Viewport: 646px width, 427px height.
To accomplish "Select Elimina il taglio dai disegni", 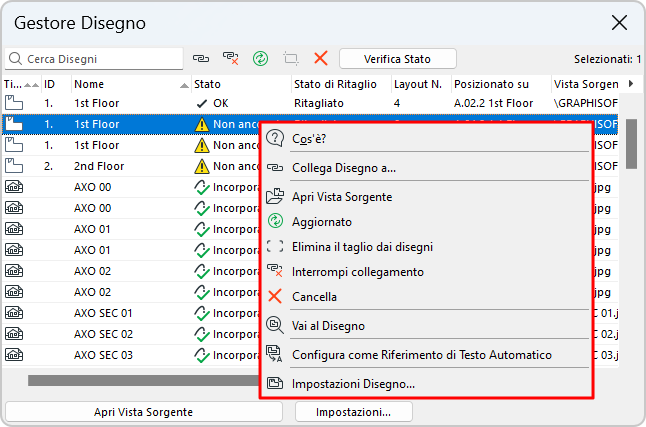I will click(362, 246).
